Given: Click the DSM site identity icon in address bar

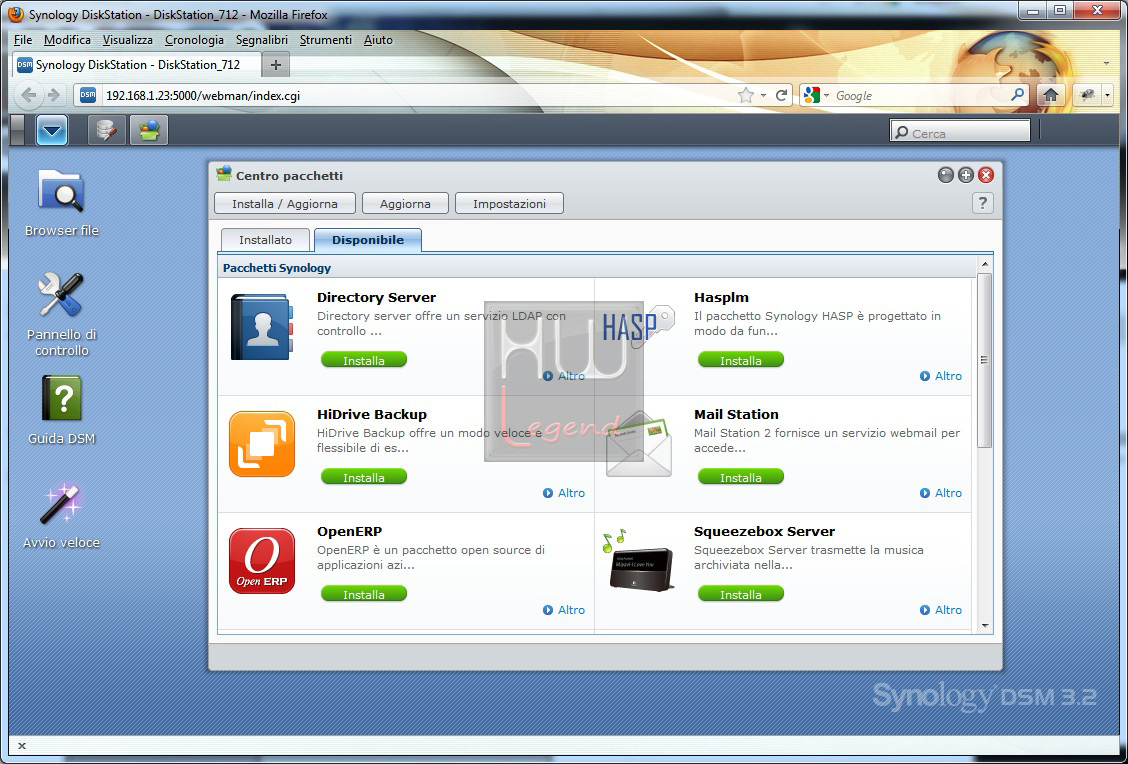Looking at the screenshot, I should 88,95.
